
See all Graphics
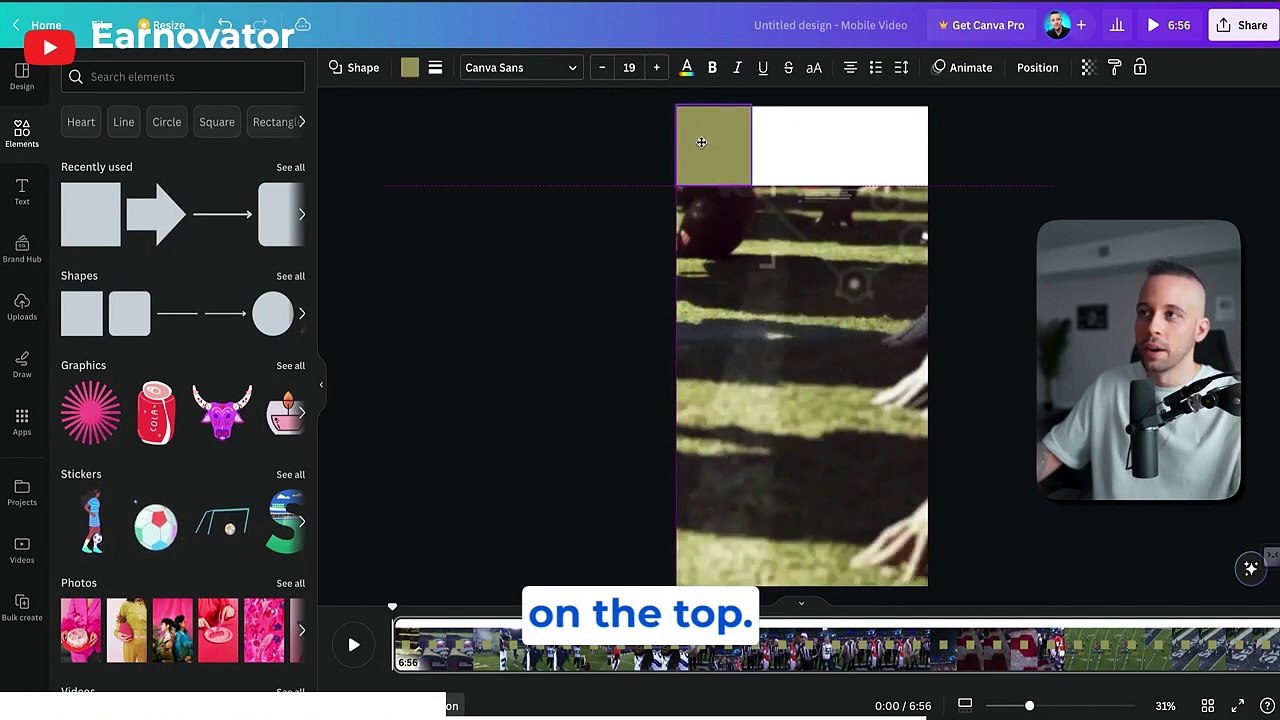point(291,366)
